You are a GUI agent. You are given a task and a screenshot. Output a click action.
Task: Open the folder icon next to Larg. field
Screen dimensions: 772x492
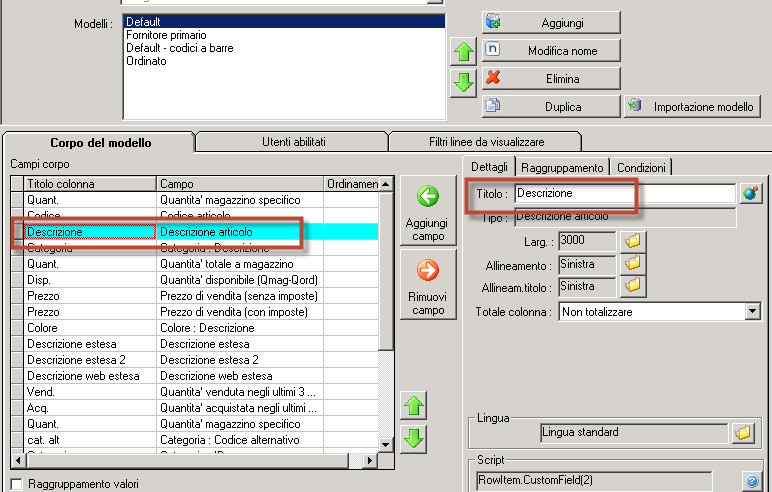point(633,241)
